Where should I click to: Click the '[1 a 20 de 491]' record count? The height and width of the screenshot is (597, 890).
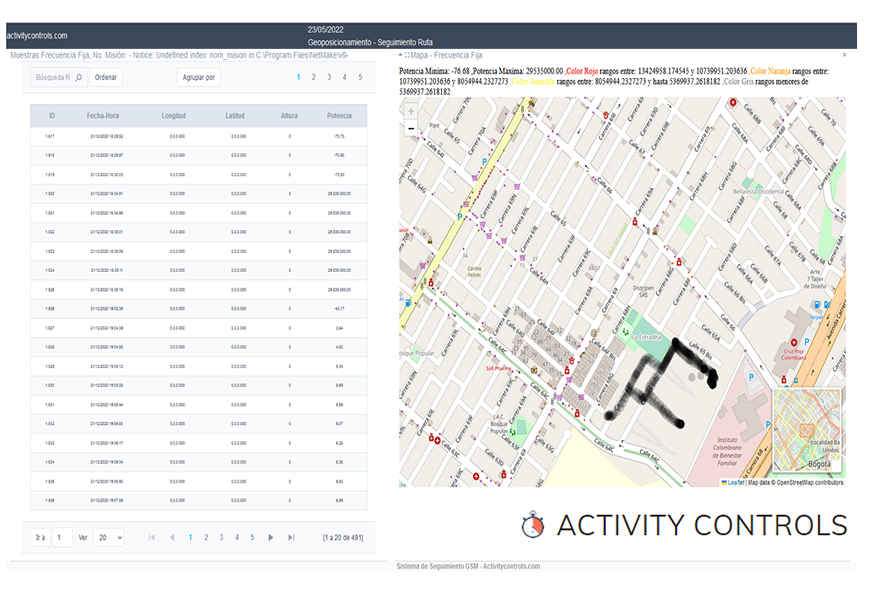coord(343,537)
